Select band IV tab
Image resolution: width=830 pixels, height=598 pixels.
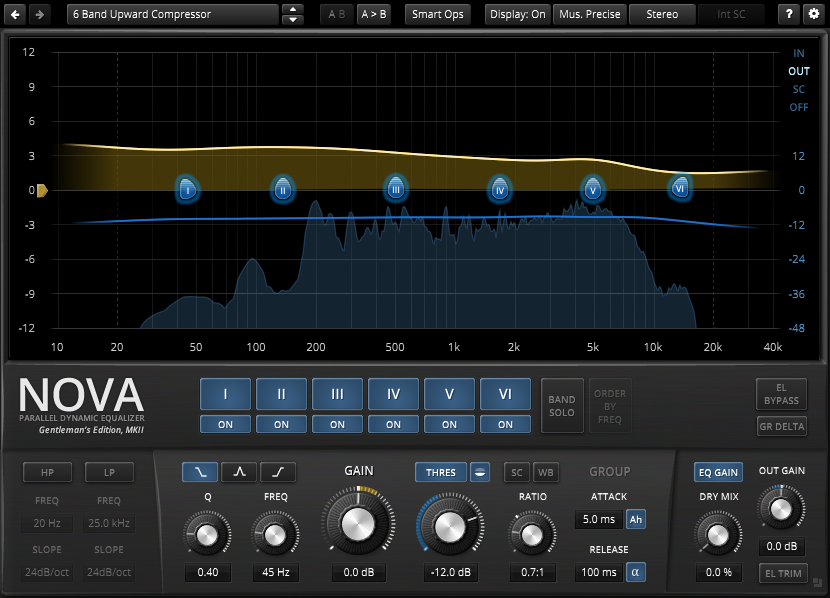(393, 394)
